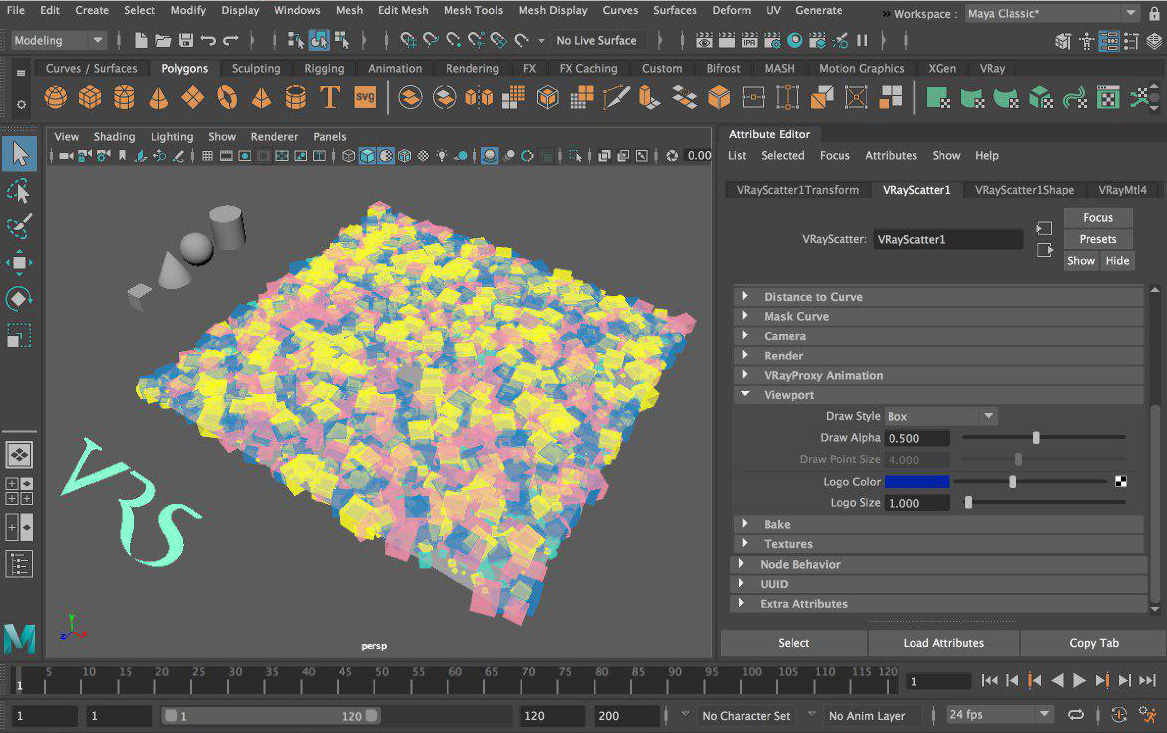Toggle use all lights in viewport toolbar
The image size is (1167, 733).
[442, 156]
